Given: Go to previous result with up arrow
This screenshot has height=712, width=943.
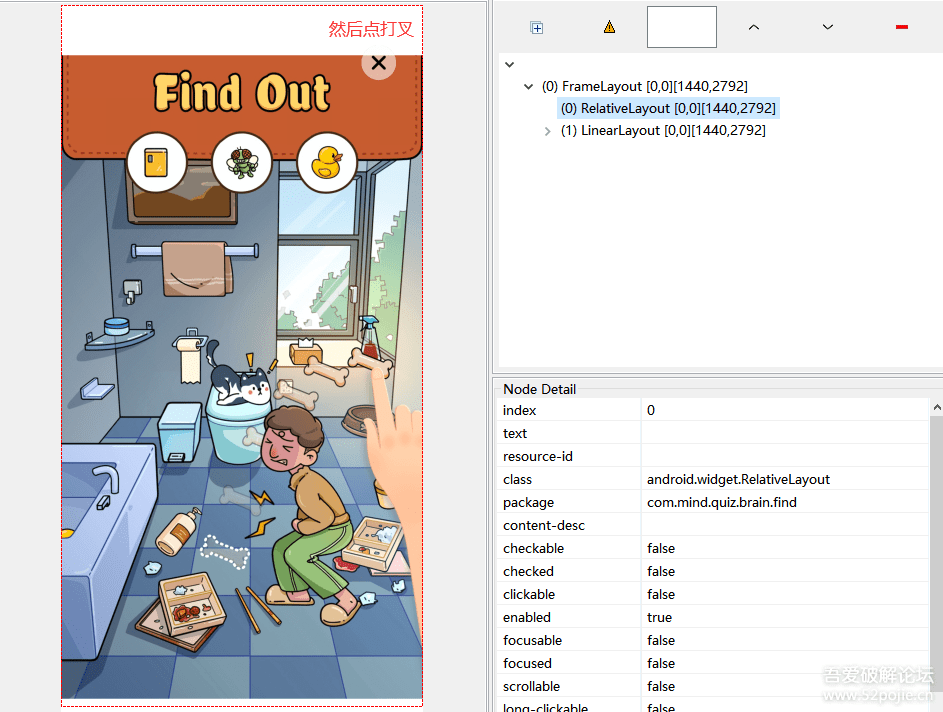Looking at the screenshot, I should coord(754,27).
